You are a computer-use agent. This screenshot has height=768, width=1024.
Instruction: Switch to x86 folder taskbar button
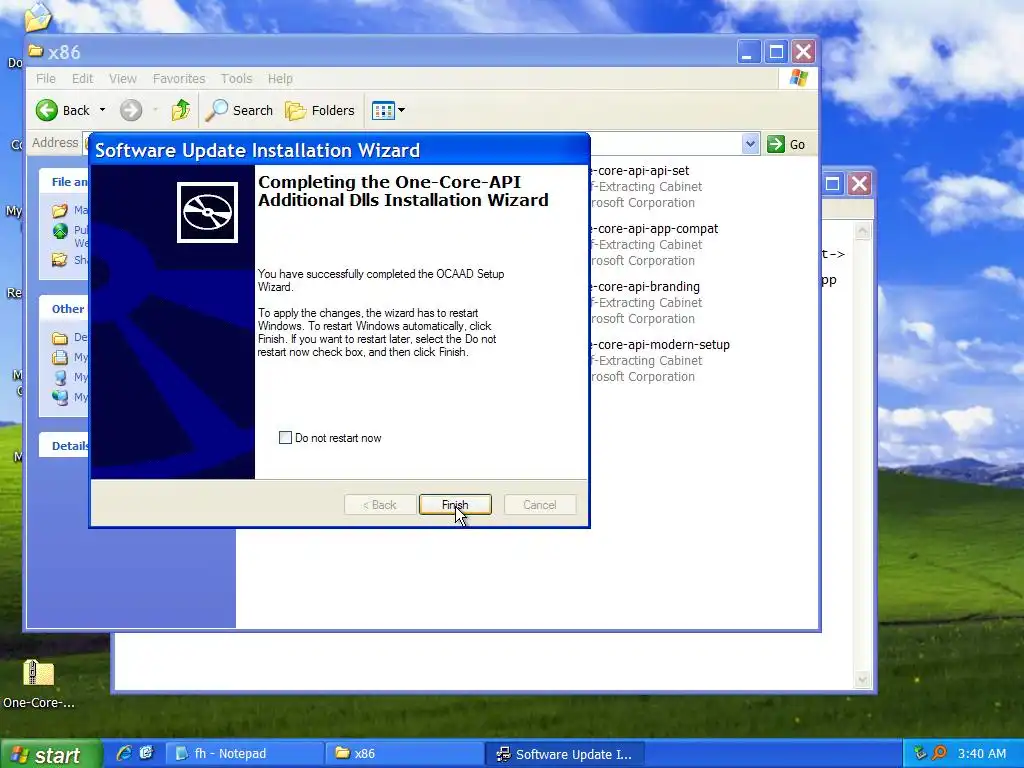404,754
